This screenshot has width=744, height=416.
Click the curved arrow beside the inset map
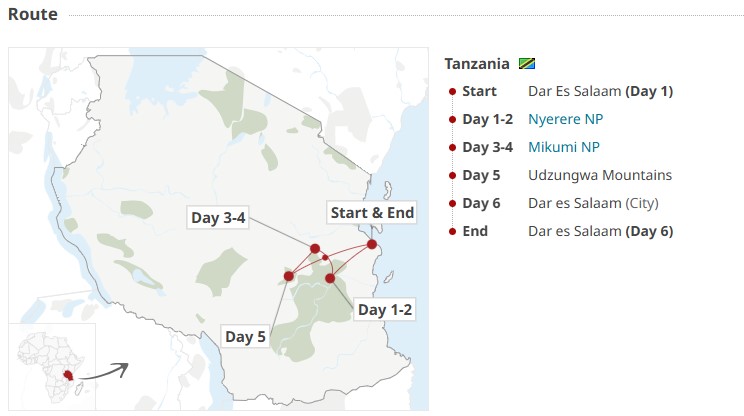105,370
